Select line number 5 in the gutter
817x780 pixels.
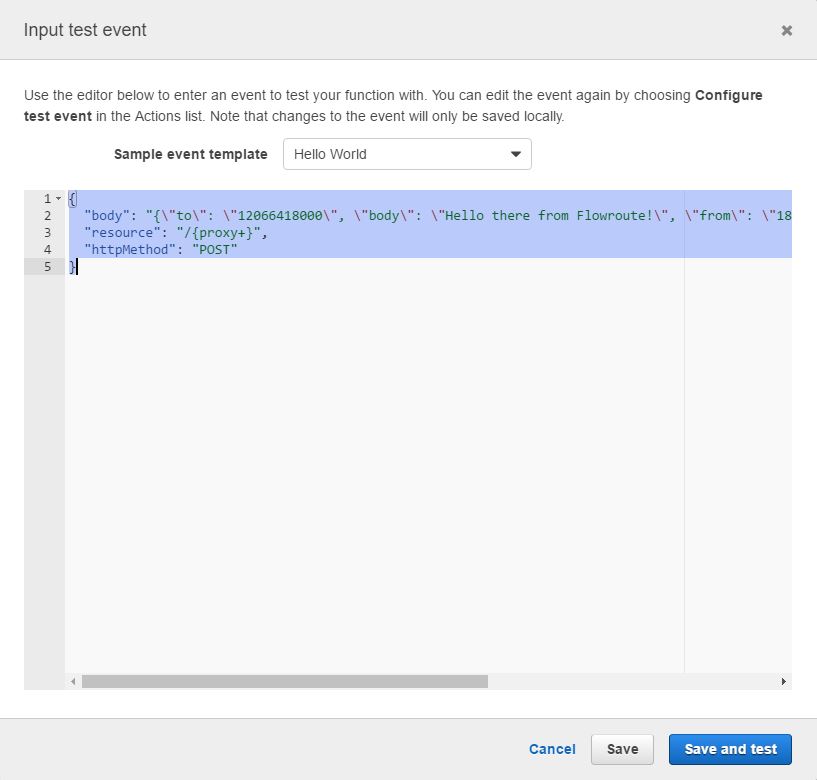(x=46, y=267)
